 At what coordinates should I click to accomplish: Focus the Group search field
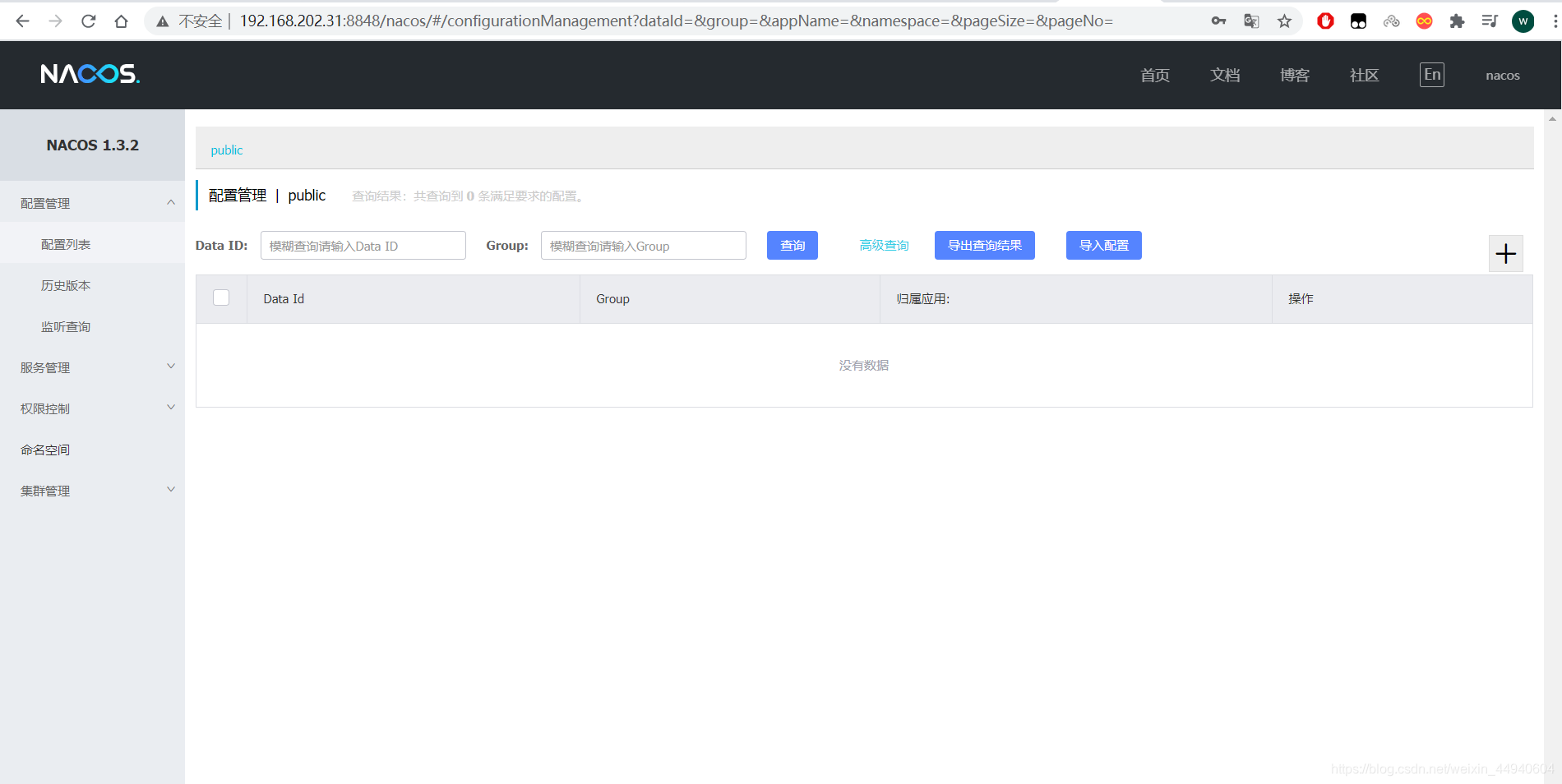point(643,245)
